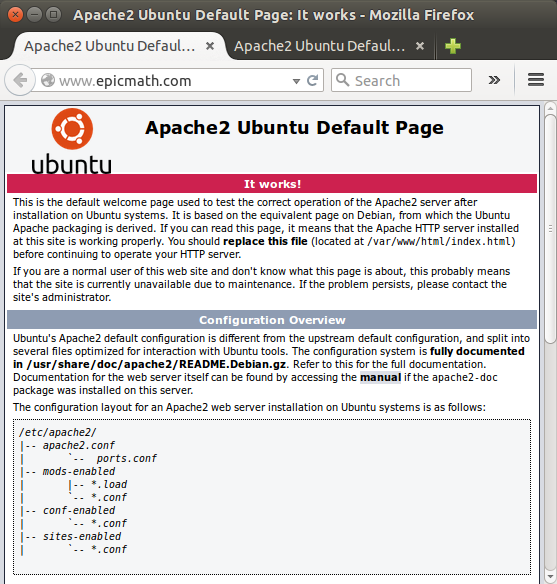Click the globe site identity icon

tap(48, 80)
